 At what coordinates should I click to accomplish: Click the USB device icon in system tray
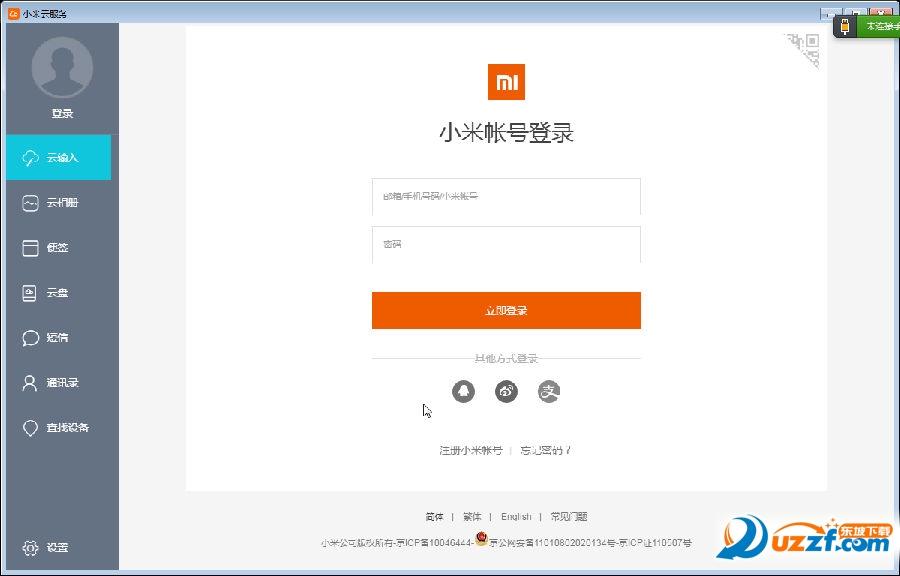point(845,26)
